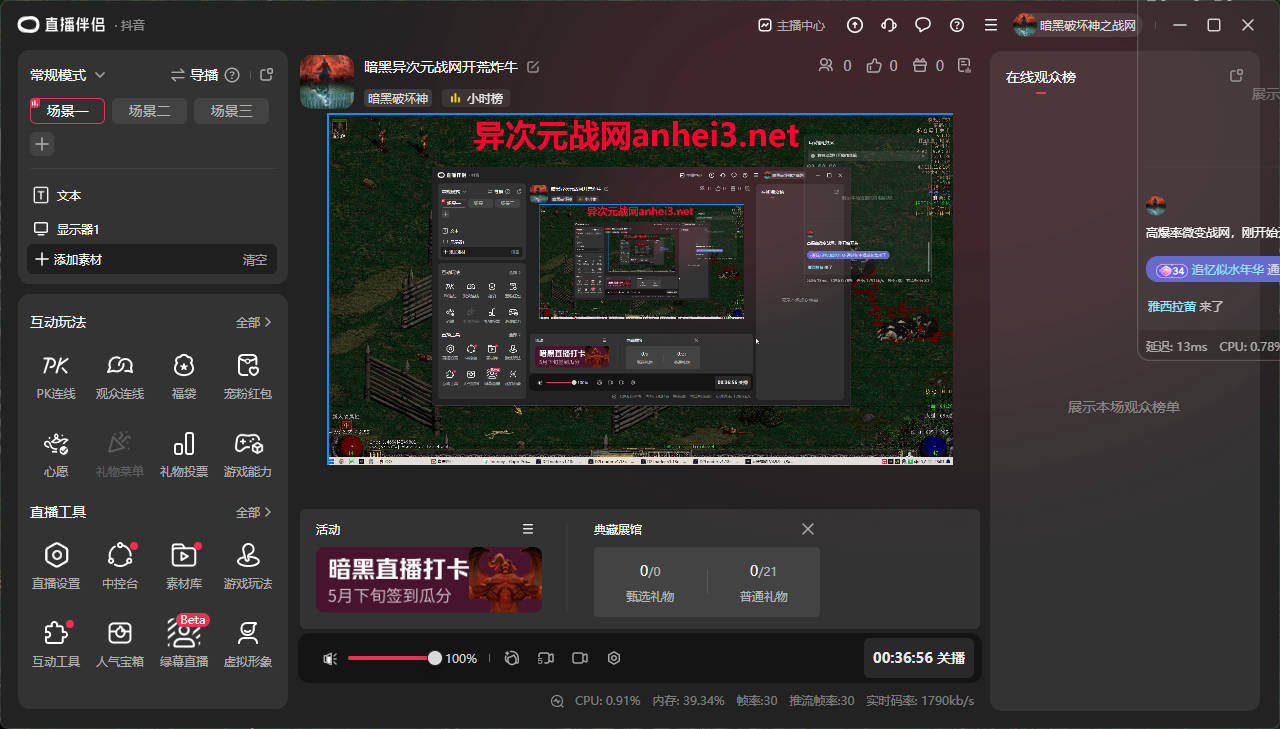Open the 主播中心 streamer center
The width and height of the screenshot is (1280, 729).
click(791, 25)
